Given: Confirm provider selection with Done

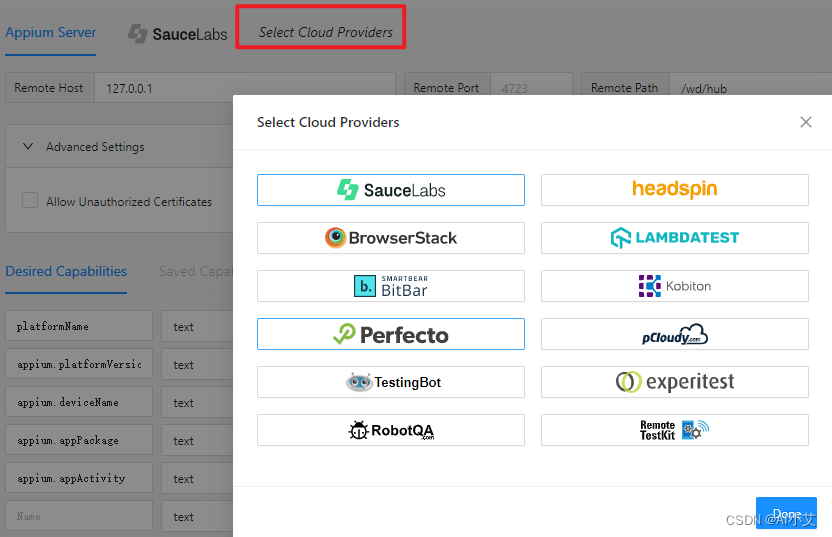Looking at the screenshot, I should coord(786,513).
